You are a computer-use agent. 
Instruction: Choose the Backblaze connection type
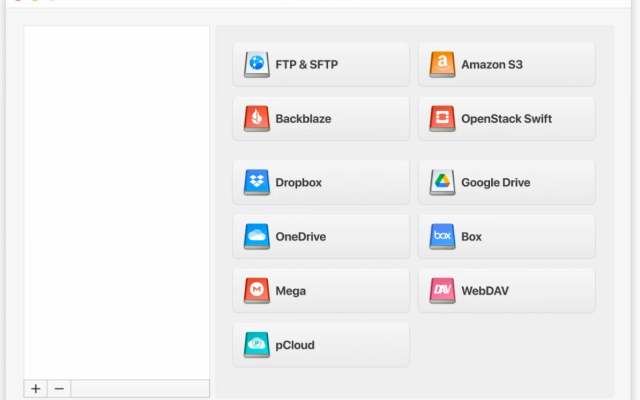click(321, 119)
